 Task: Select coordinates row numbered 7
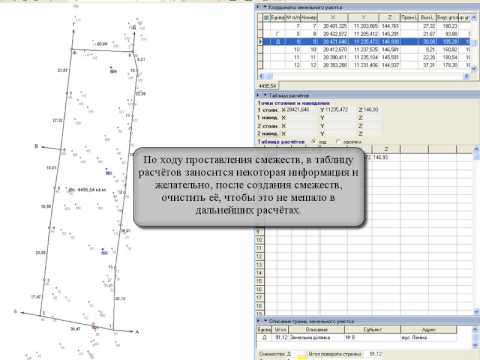coord(367,26)
